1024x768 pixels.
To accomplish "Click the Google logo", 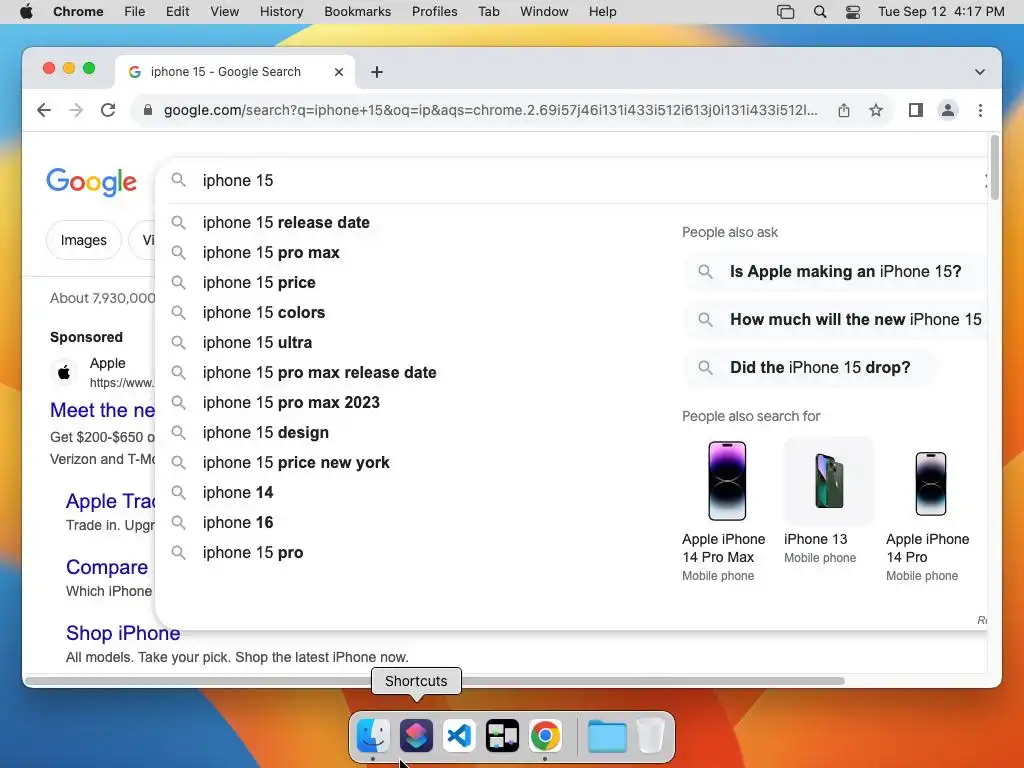I will point(91,182).
